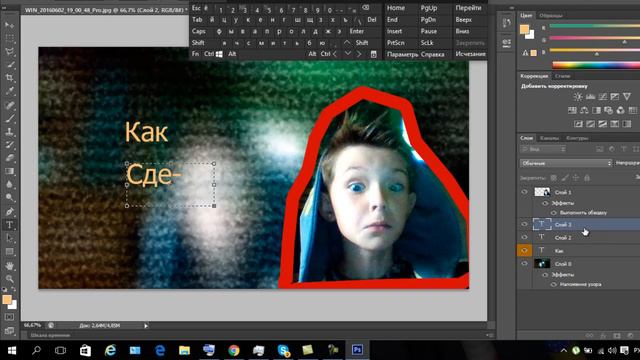Click Исчезание on the on-screen keyboard

click(x=471, y=54)
